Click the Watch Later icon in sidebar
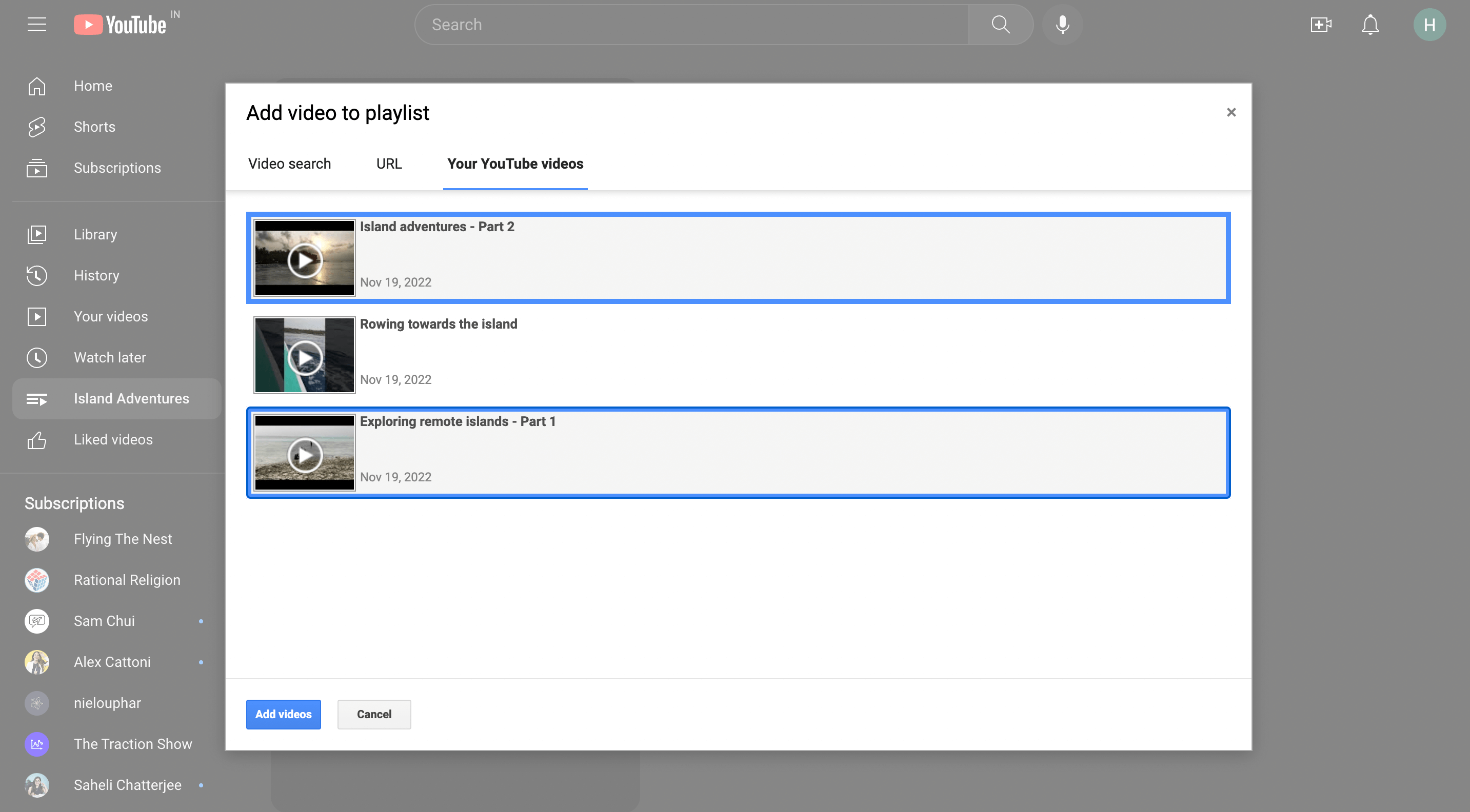Image resolution: width=1470 pixels, height=812 pixels. 36,358
